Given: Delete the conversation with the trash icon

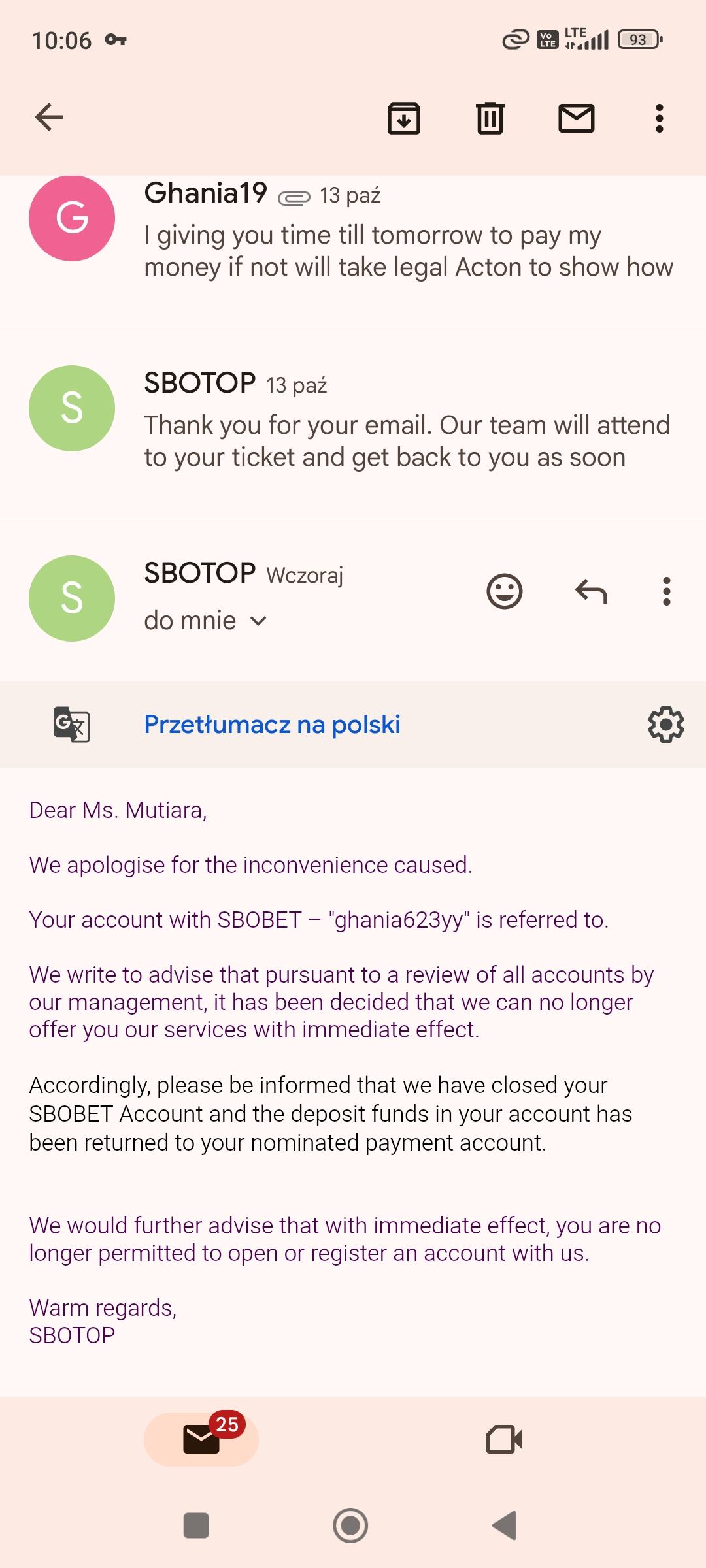Looking at the screenshot, I should [490, 118].
